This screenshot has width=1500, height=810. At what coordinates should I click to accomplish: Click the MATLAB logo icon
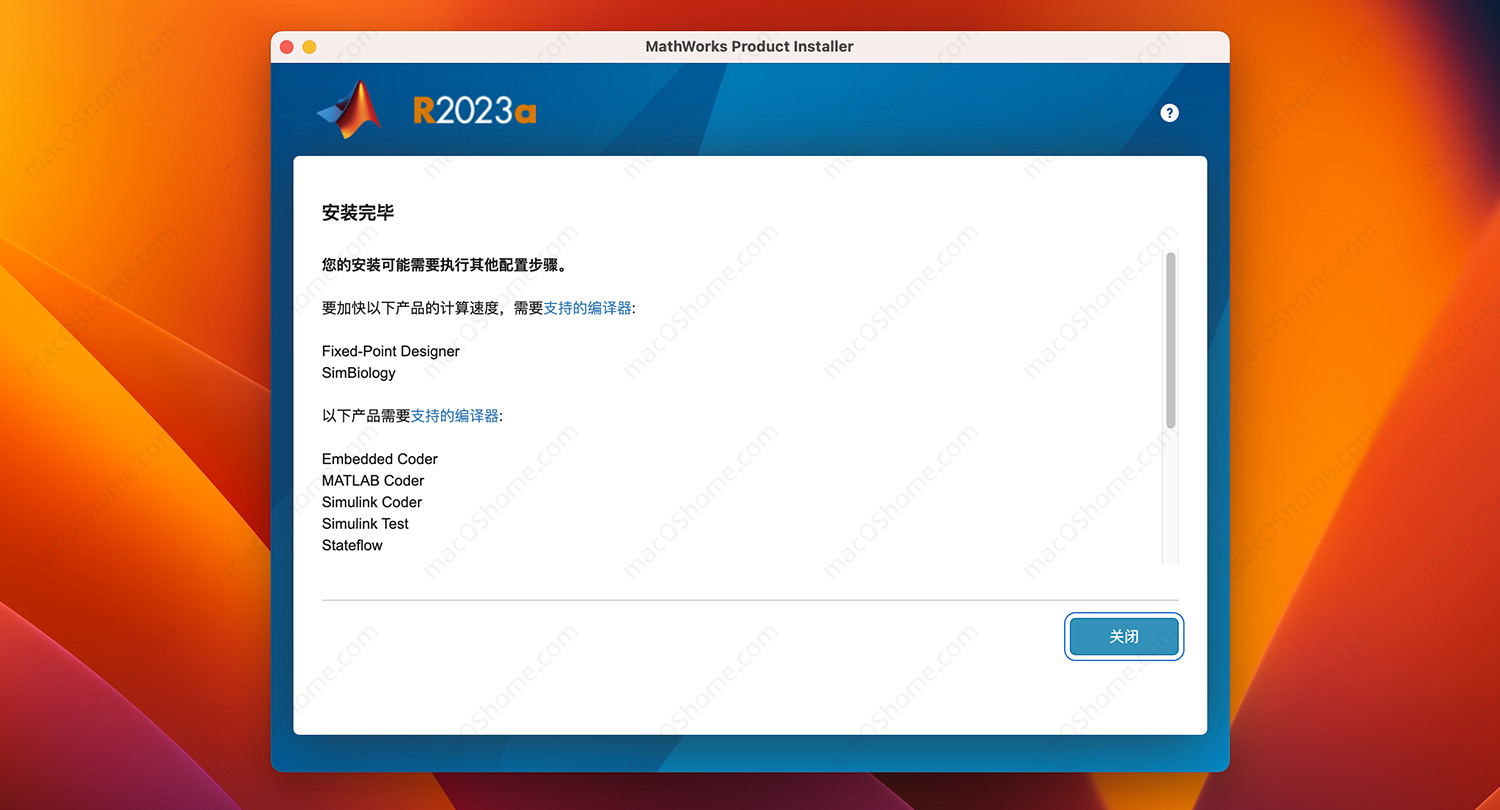point(350,109)
